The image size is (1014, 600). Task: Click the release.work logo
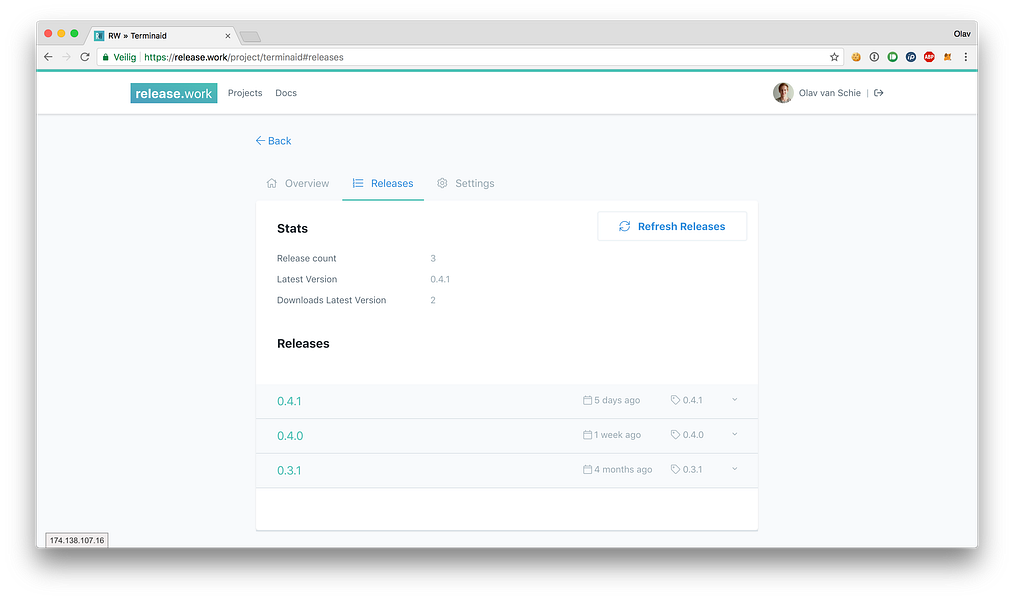pyautogui.click(x=173, y=93)
